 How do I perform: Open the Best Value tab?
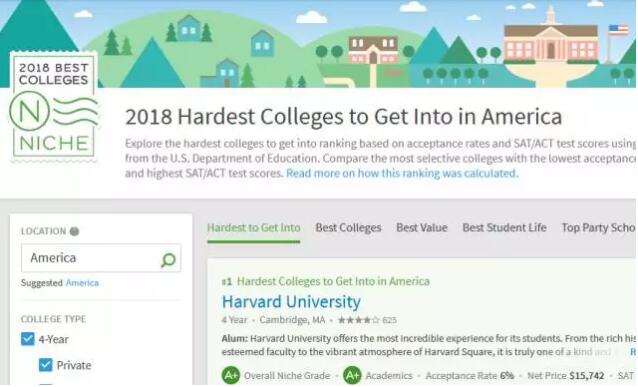[422, 228]
